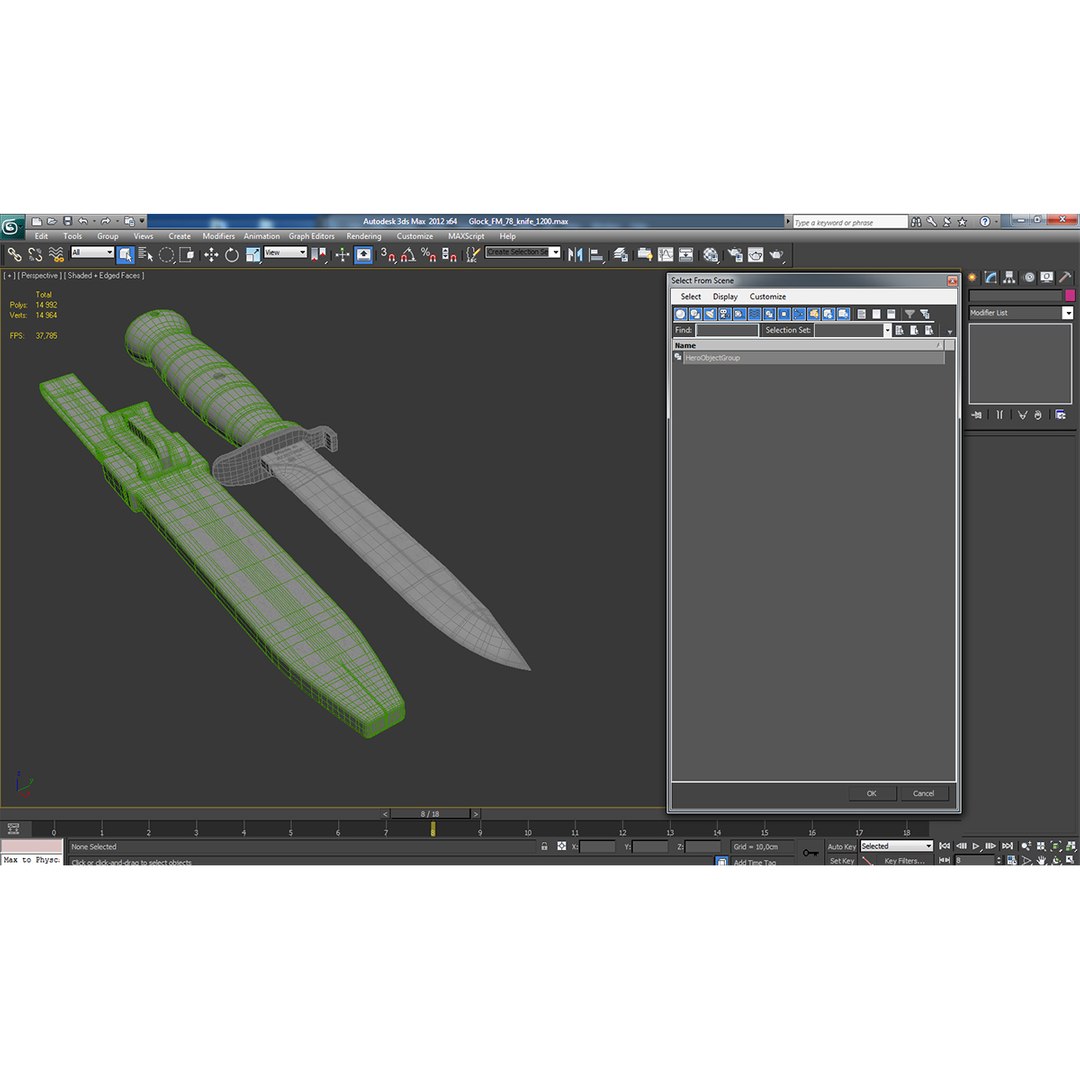This screenshot has height=1080, width=1080.
Task: Click Shaded + Edged Faces viewport label
Action: click(x=104, y=276)
